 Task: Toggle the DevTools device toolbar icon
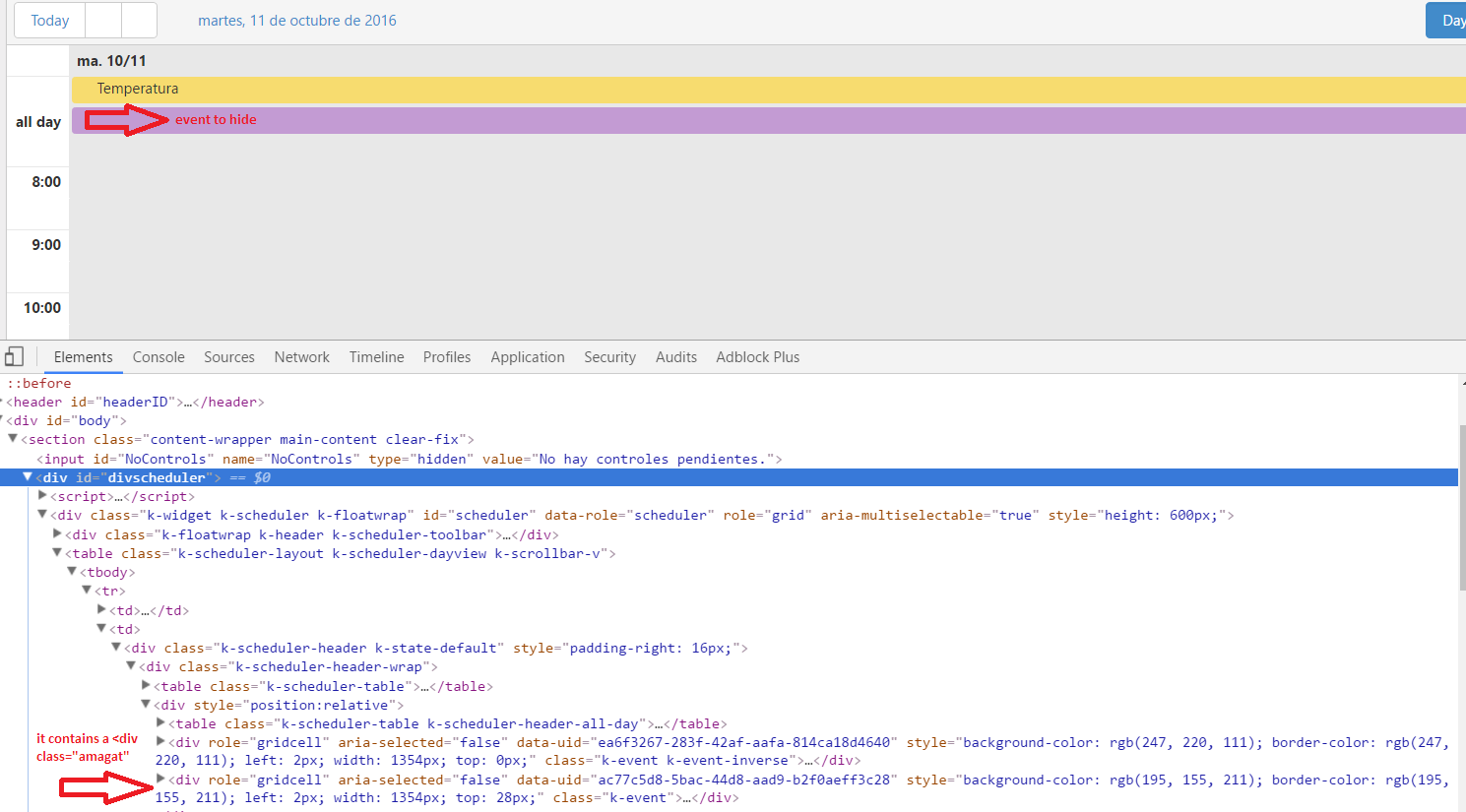(x=14, y=356)
